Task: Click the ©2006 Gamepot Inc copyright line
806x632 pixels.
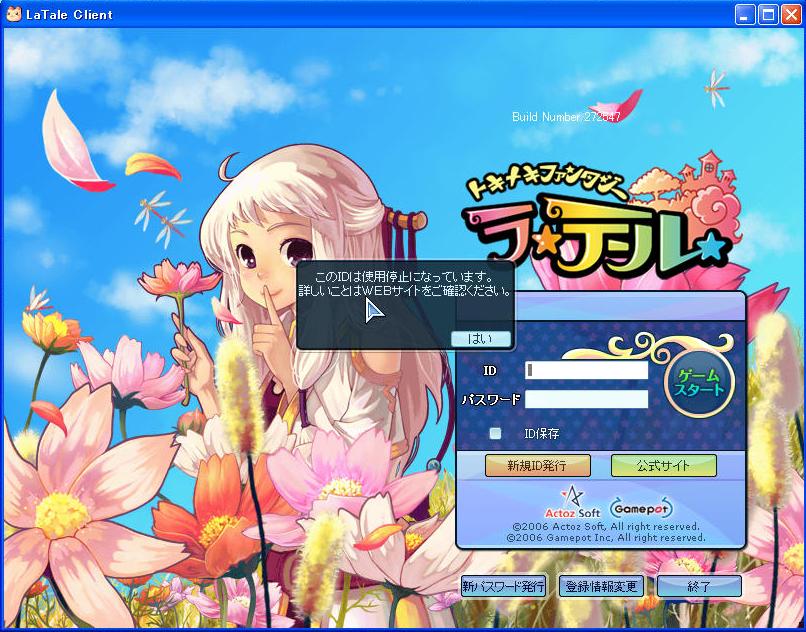Action: tap(606, 537)
